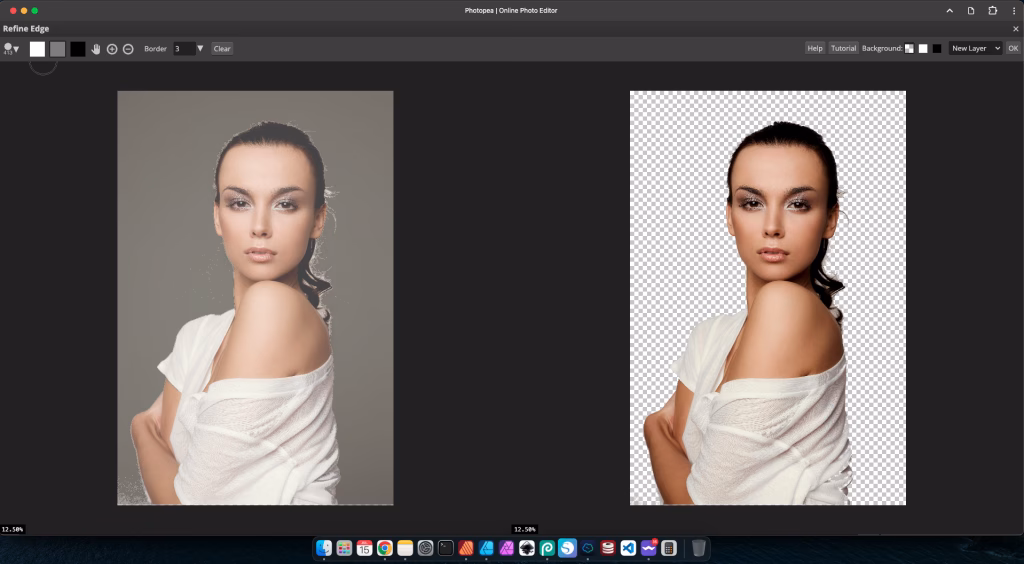
Task: Select the black background brush swatch
Action: point(78,49)
